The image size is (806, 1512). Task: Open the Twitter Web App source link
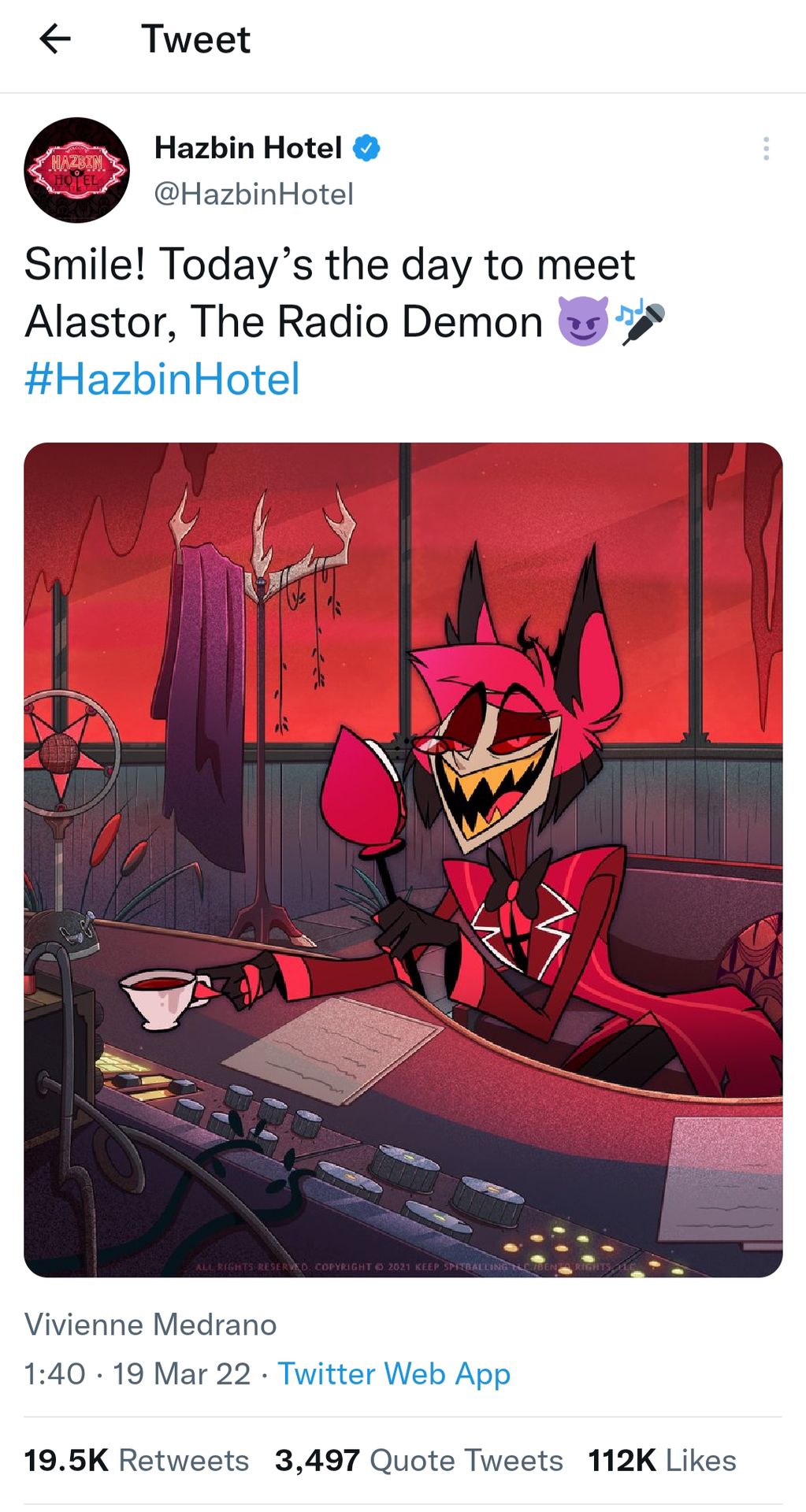(x=394, y=1373)
